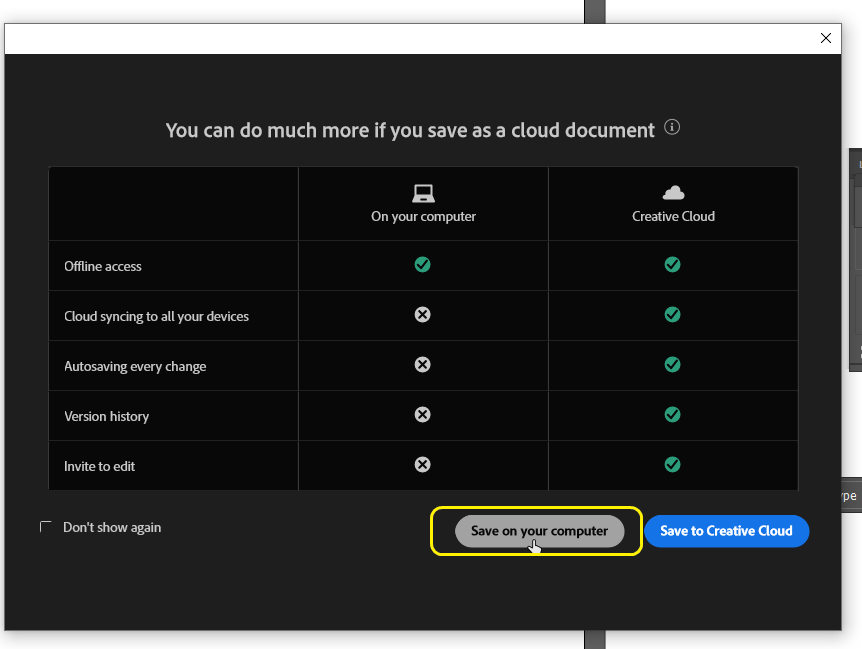Click the Invite to edit checkmark under Creative Cloud
Image resolution: width=862 pixels, height=649 pixels.
(x=672, y=464)
